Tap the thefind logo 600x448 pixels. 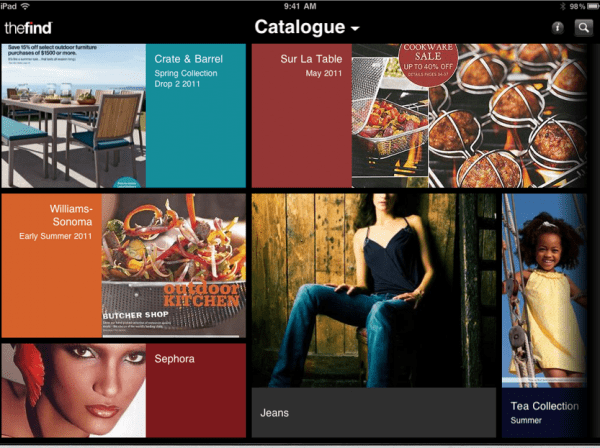28,28
